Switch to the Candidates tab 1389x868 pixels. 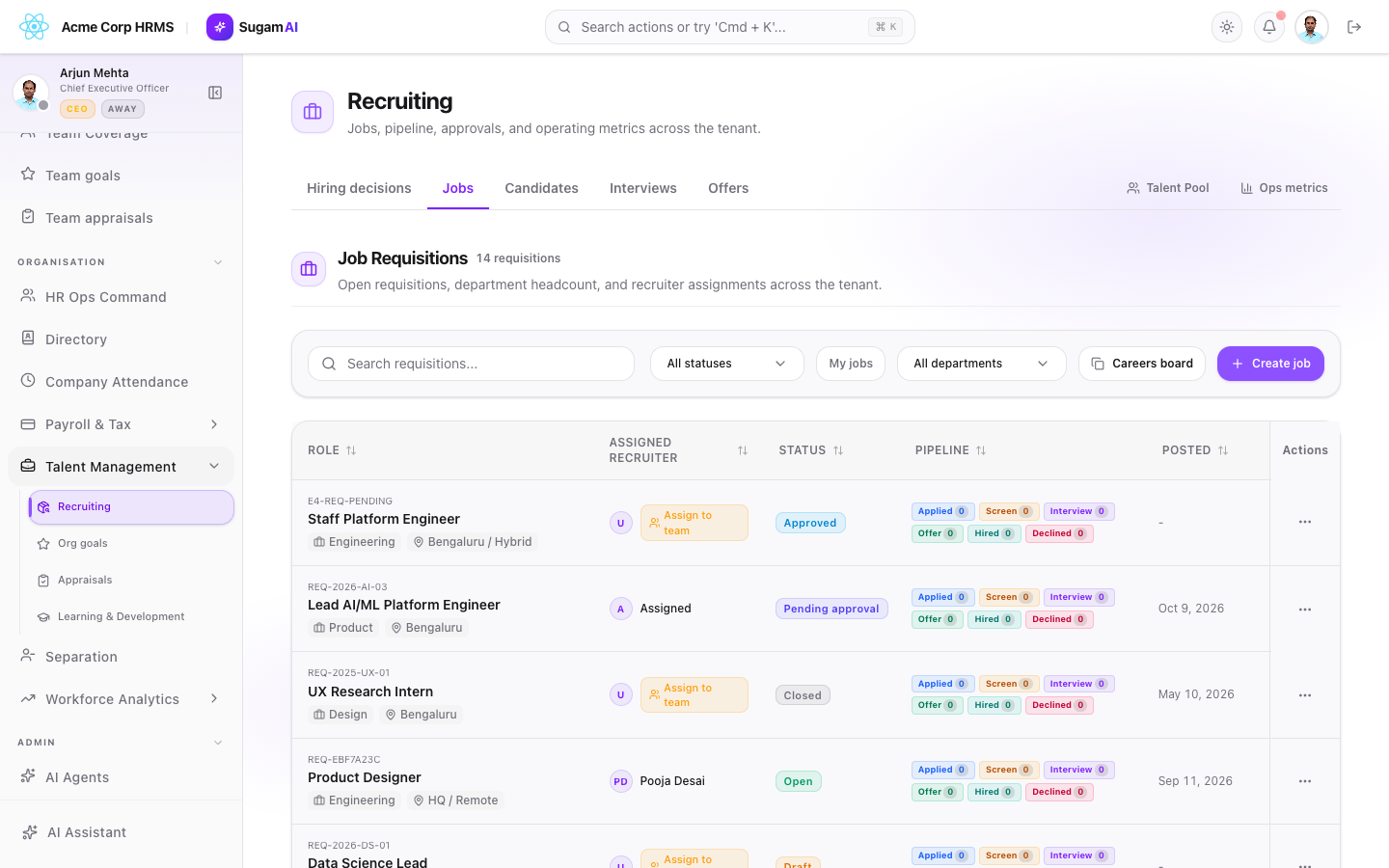click(541, 188)
